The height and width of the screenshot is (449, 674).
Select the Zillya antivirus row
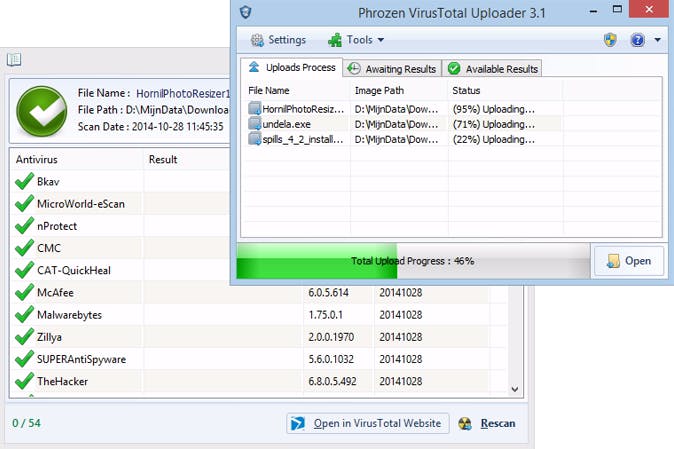coord(260,337)
